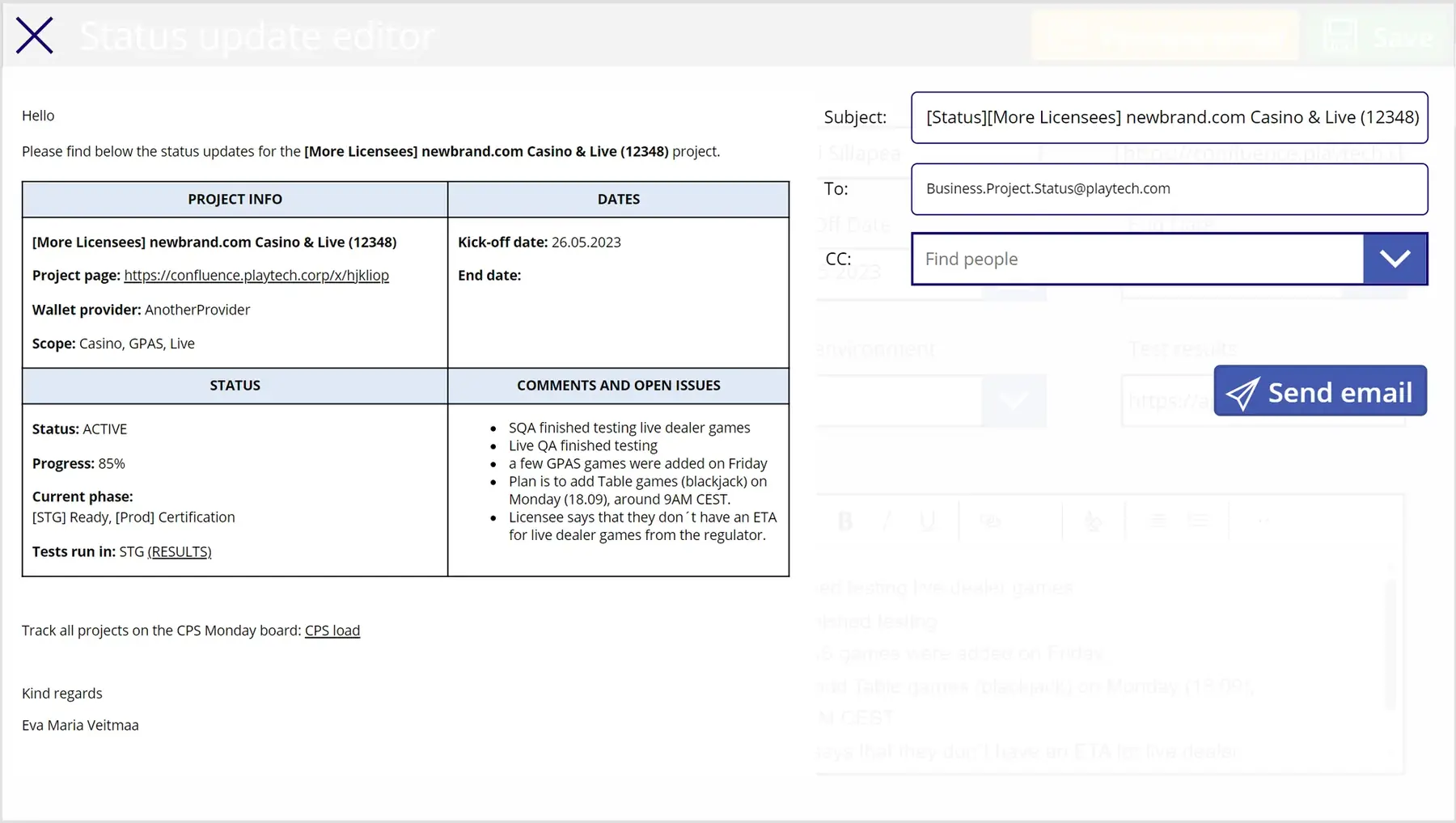Viewport: 1456px width, 823px height.
Task: Click the STATUS header cell
Action: point(235,386)
